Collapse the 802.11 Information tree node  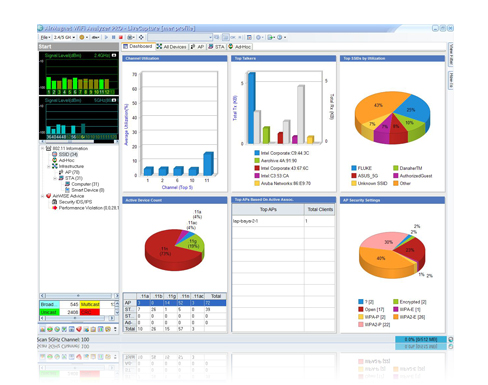[42, 148]
